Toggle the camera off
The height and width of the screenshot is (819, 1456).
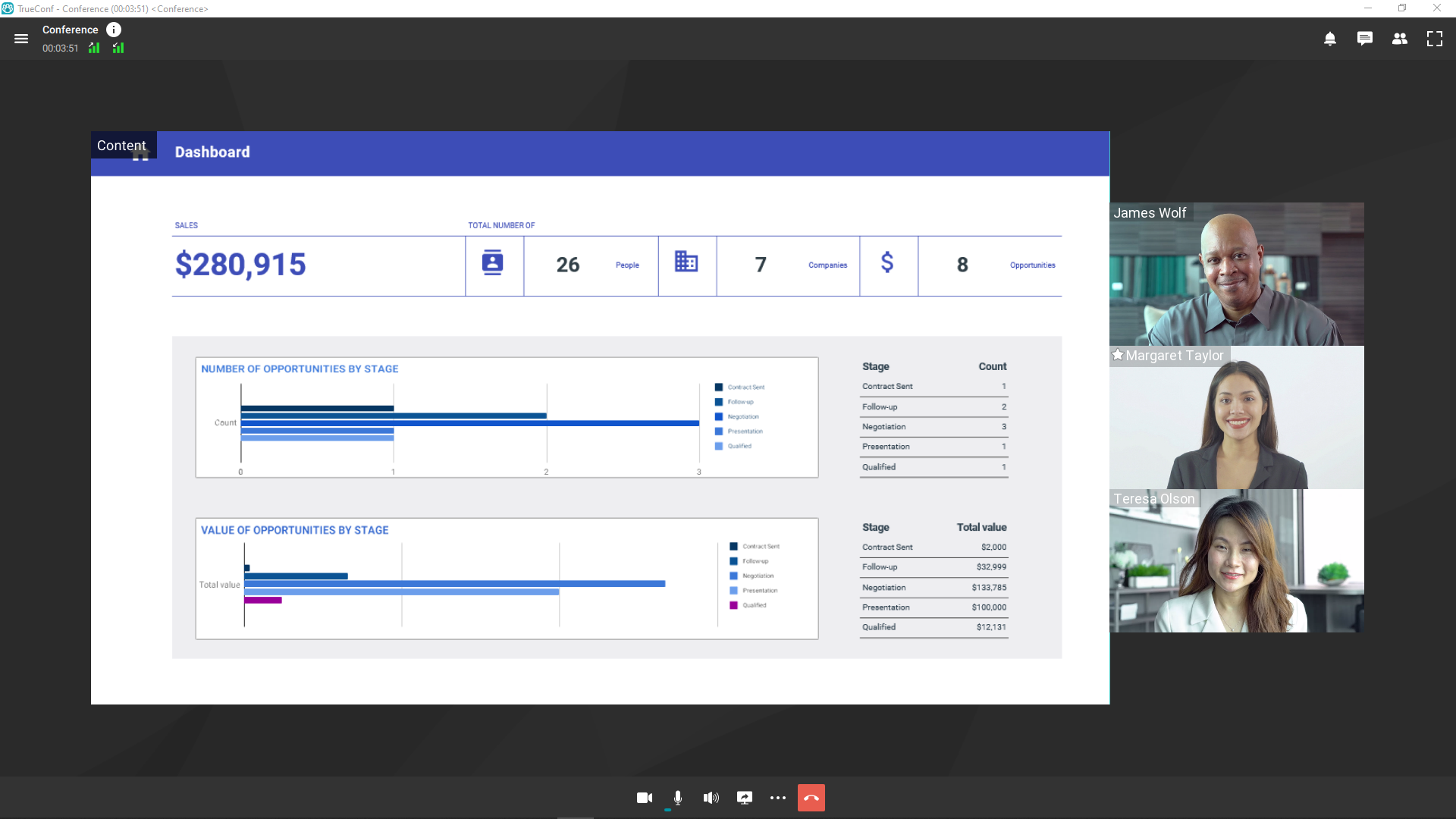pyautogui.click(x=644, y=798)
